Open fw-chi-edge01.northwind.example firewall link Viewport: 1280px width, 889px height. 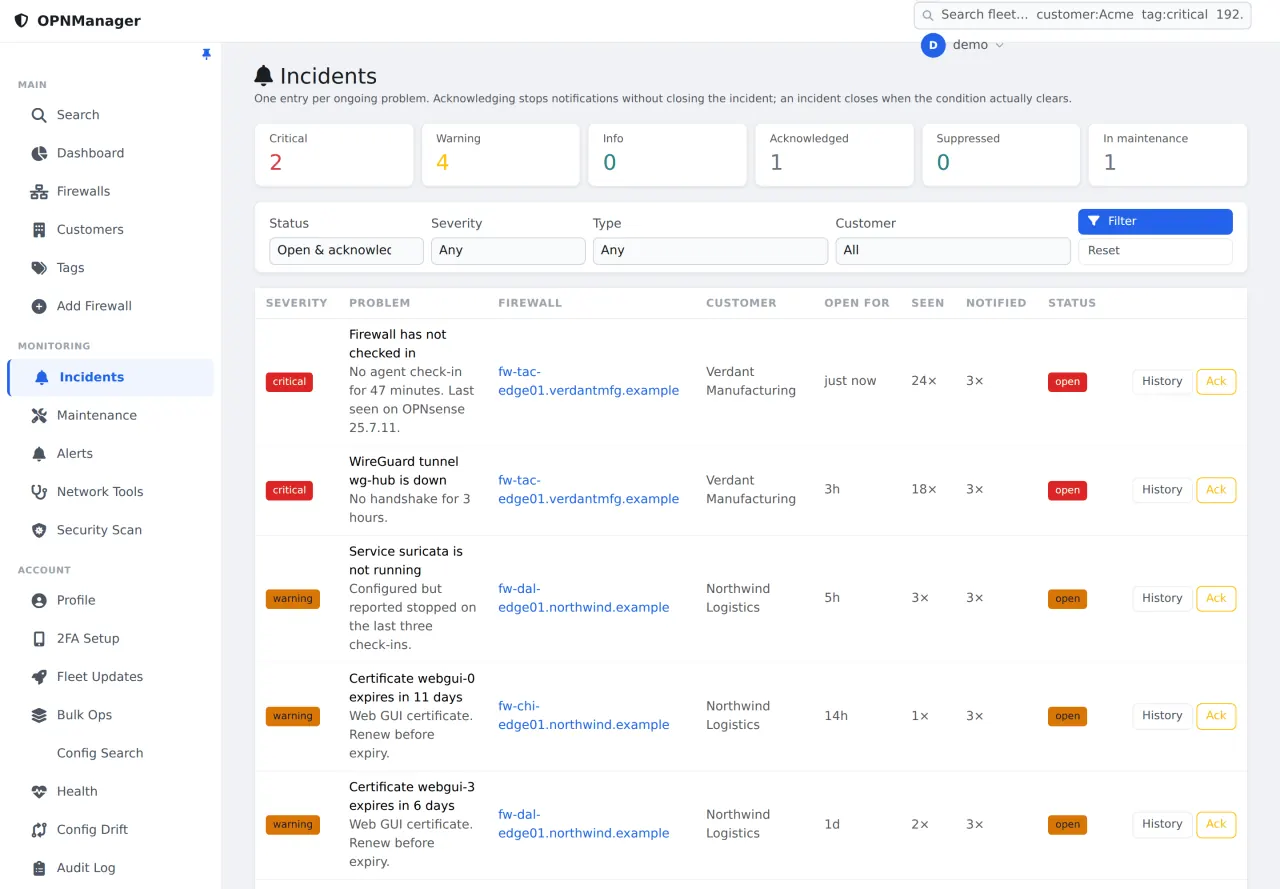tap(584, 715)
